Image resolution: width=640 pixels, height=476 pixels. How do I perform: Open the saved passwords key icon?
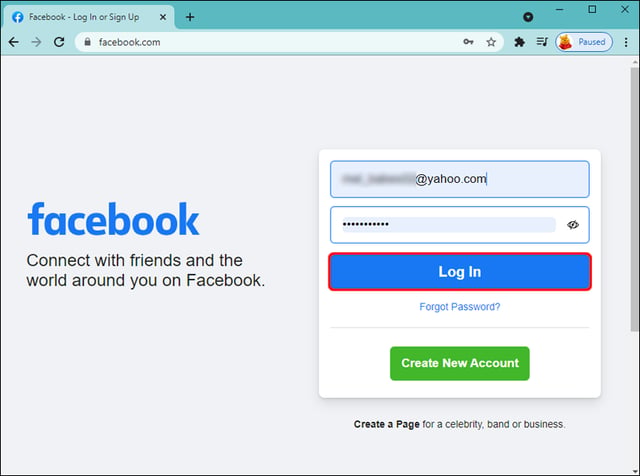468,42
